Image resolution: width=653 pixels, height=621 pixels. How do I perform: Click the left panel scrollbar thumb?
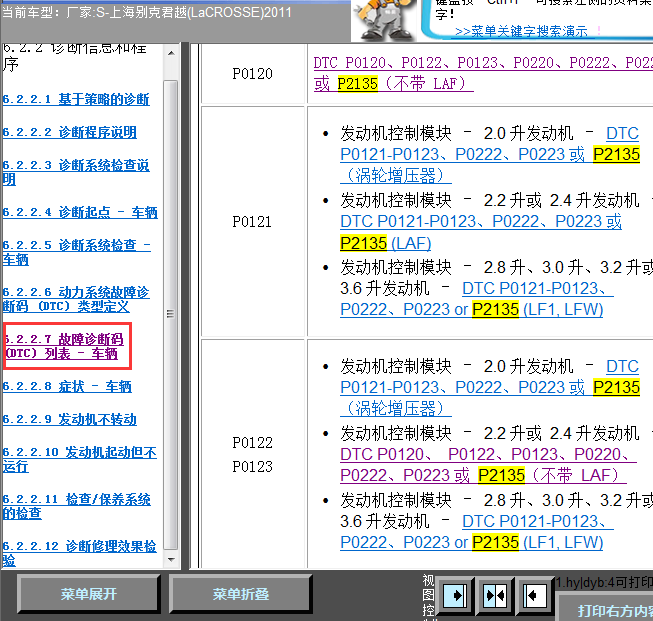pyautogui.click(x=171, y=314)
